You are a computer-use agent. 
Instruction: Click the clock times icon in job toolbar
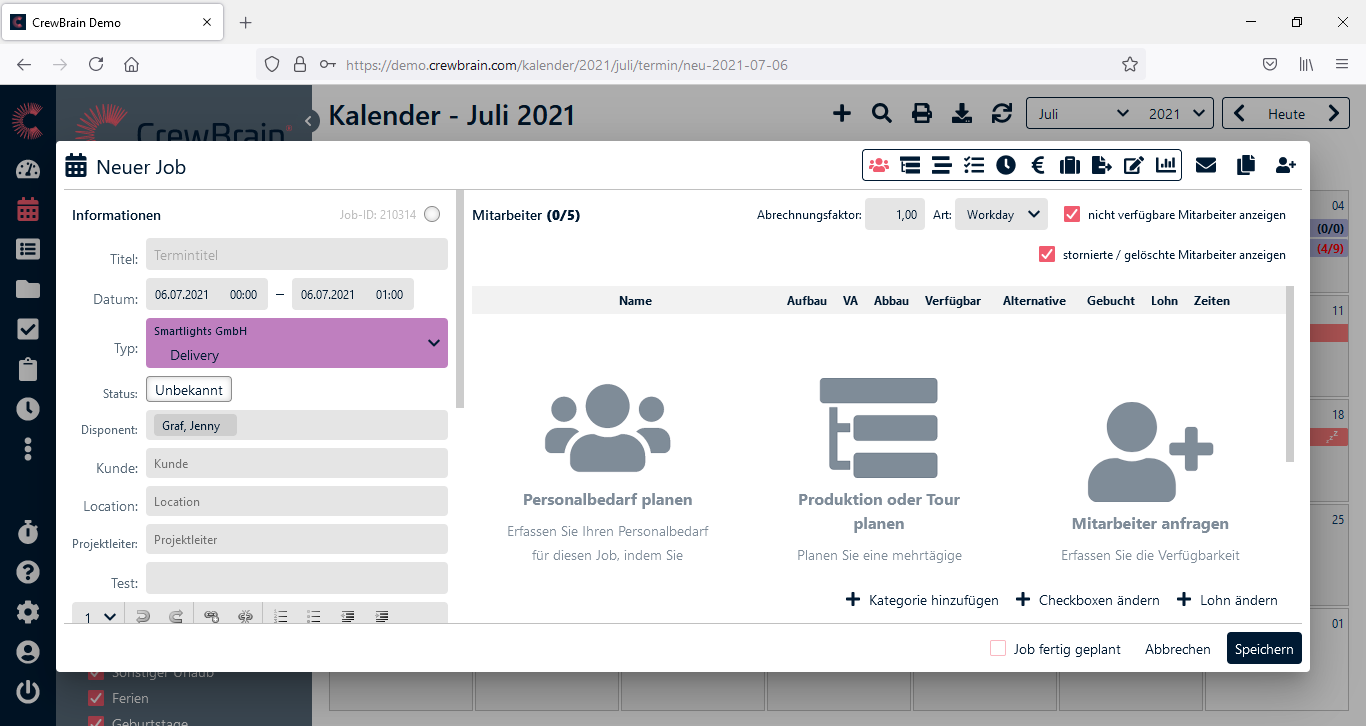[x=1006, y=165]
